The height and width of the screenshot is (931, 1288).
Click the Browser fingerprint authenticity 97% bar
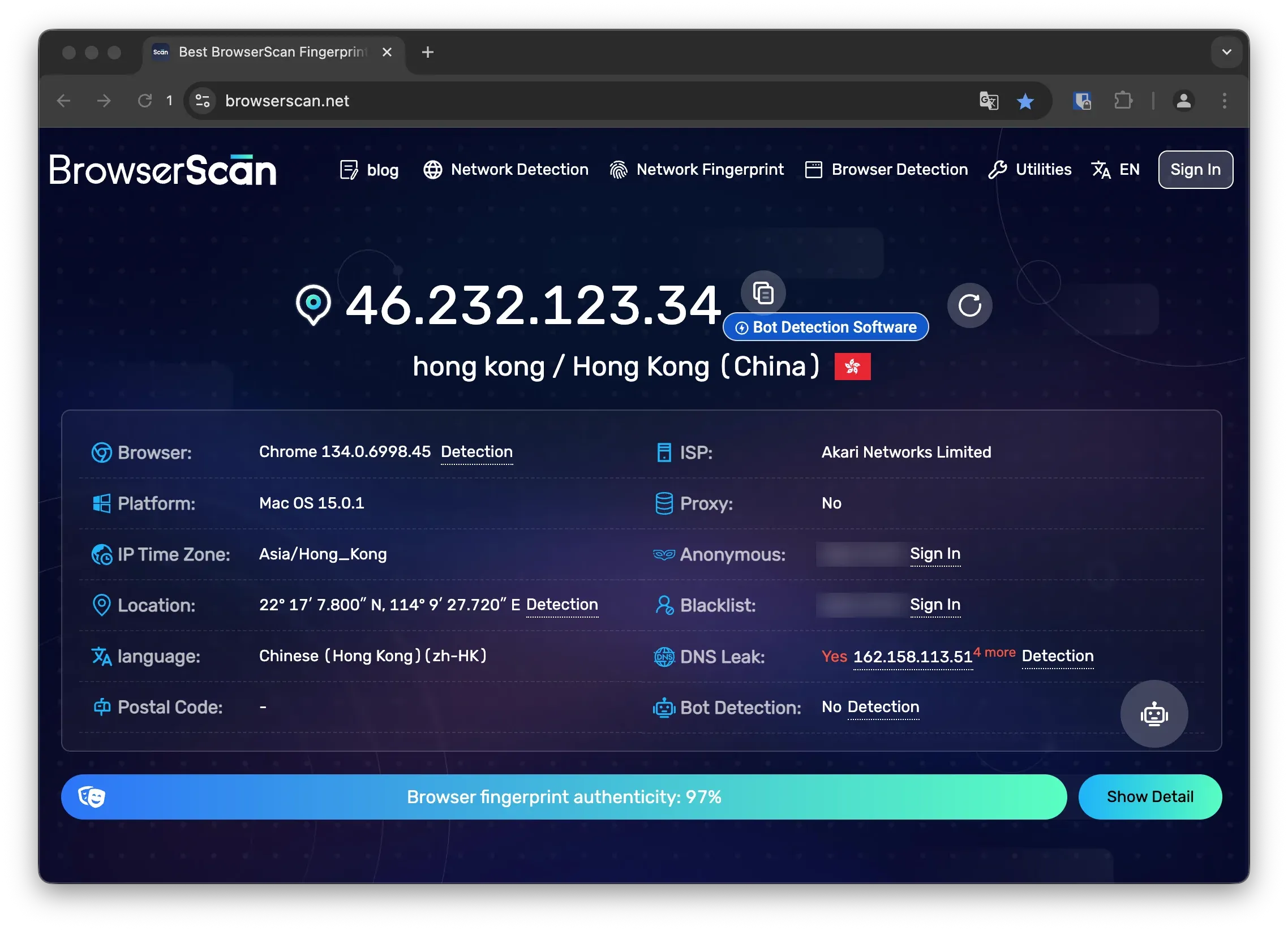tap(563, 796)
